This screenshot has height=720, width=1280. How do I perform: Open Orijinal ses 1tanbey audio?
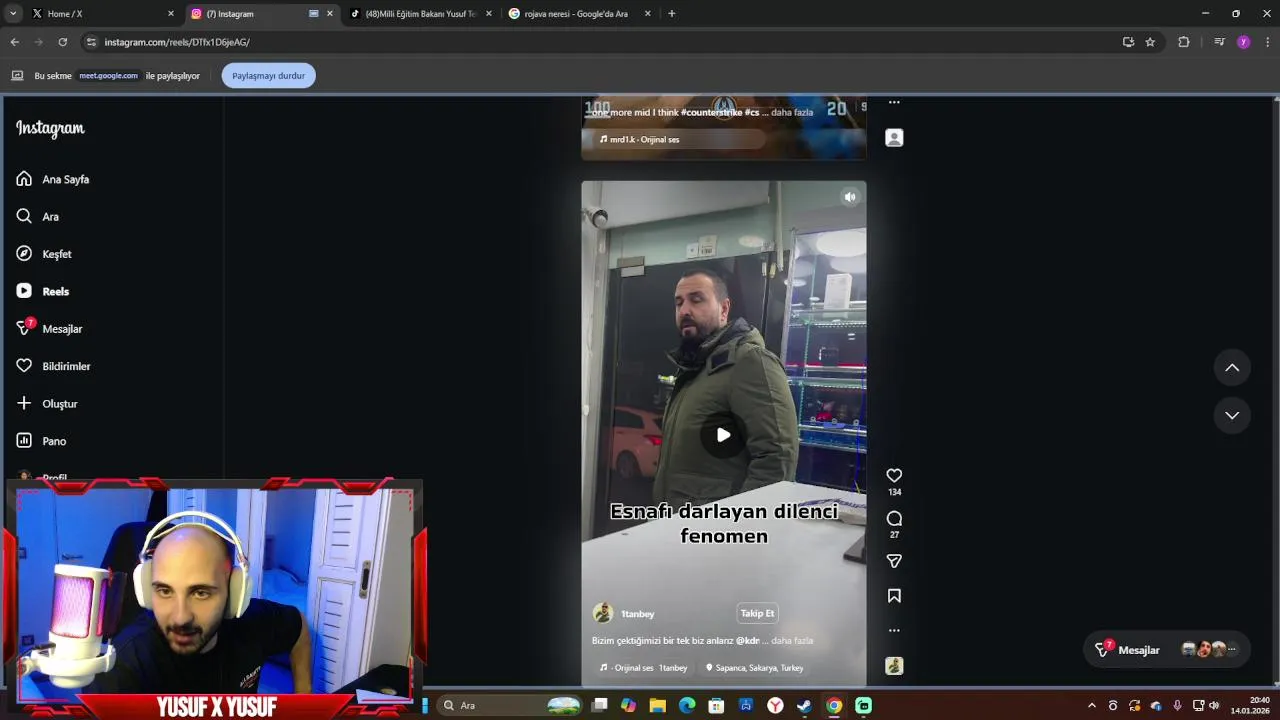click(644, 668)
